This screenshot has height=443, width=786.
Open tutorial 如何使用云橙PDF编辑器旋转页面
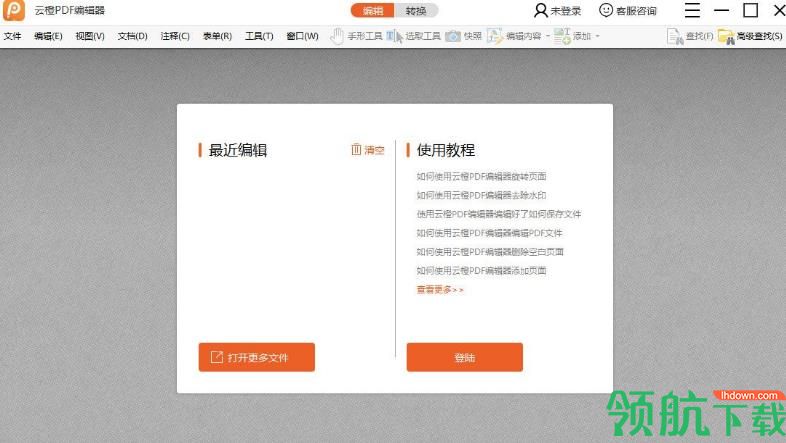pyautogui.click(x=481, y=176)
